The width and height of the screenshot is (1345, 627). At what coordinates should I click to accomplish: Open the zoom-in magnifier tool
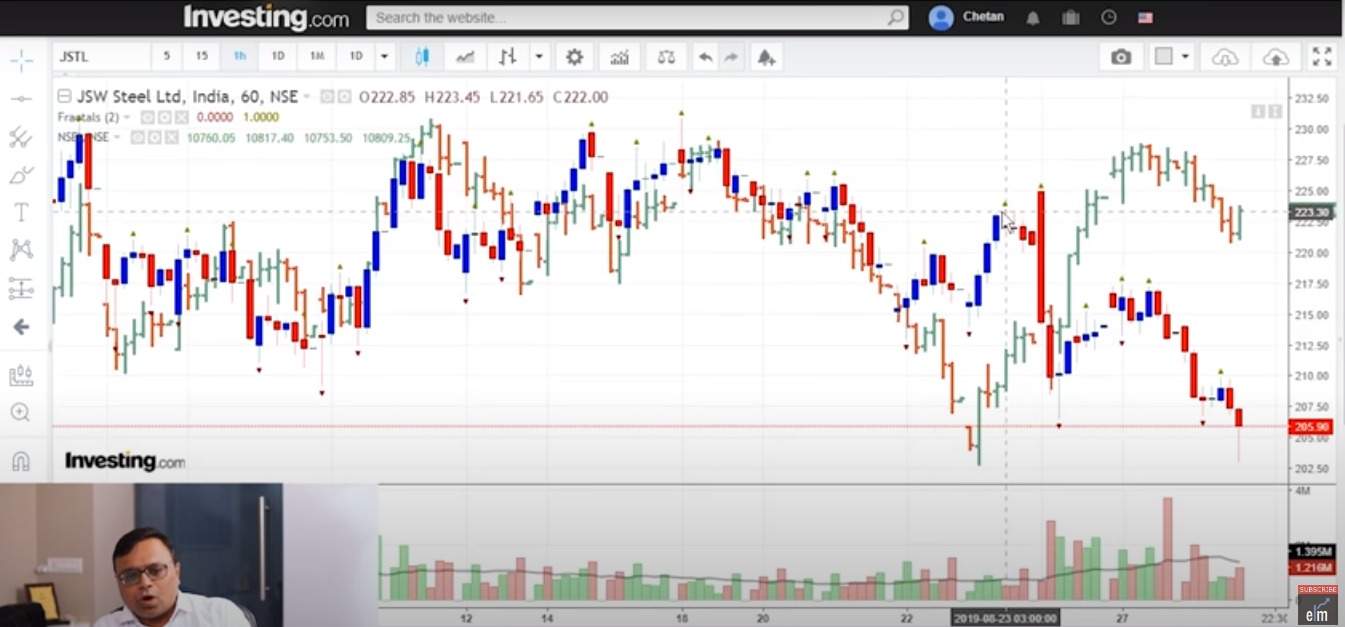pyautogui.click(x=21, y=412)
